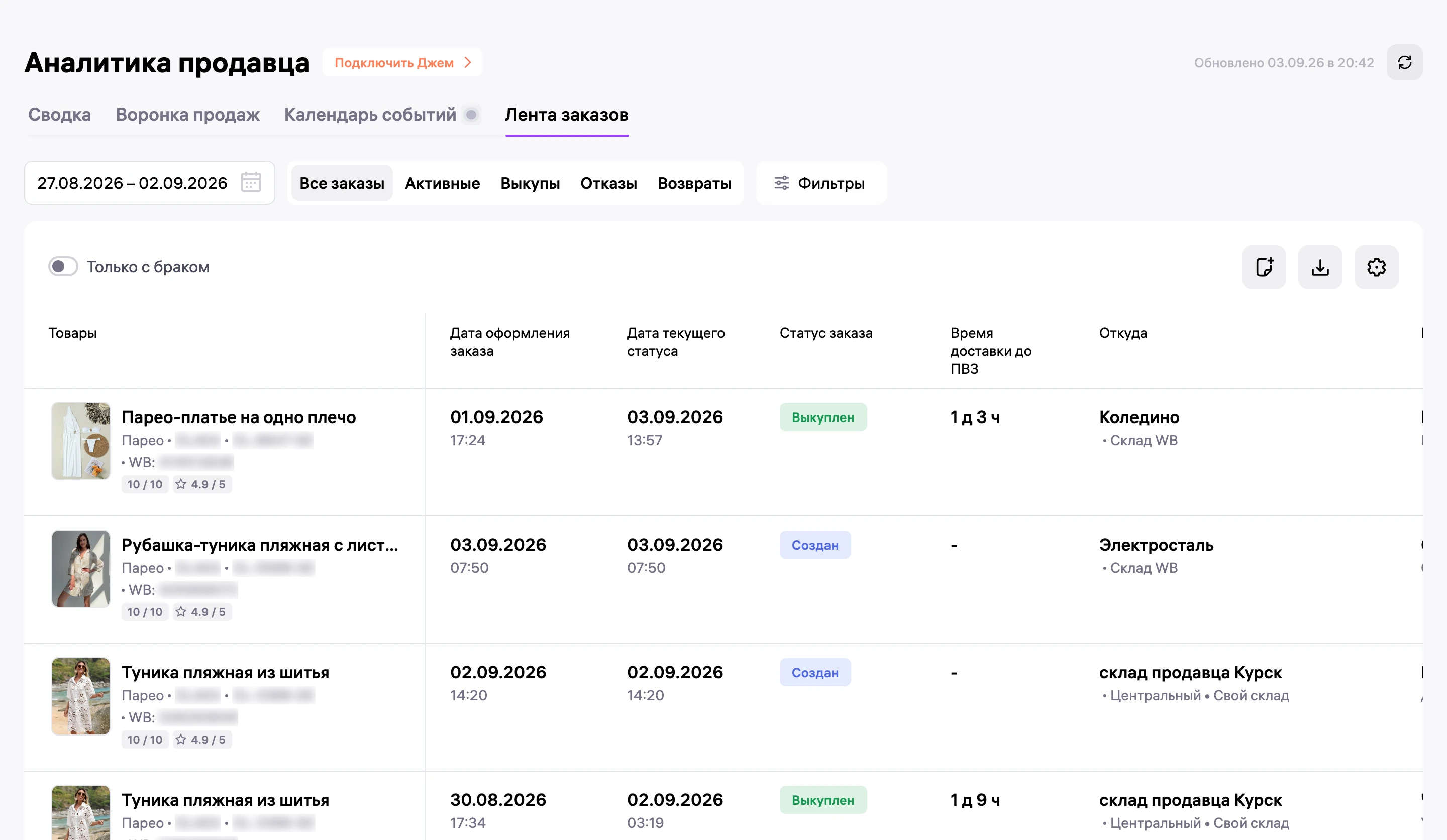Screen dimensions: 1447x840
Task: Click 'Время доставки до ПВЗ' column header
Action: 990,351
